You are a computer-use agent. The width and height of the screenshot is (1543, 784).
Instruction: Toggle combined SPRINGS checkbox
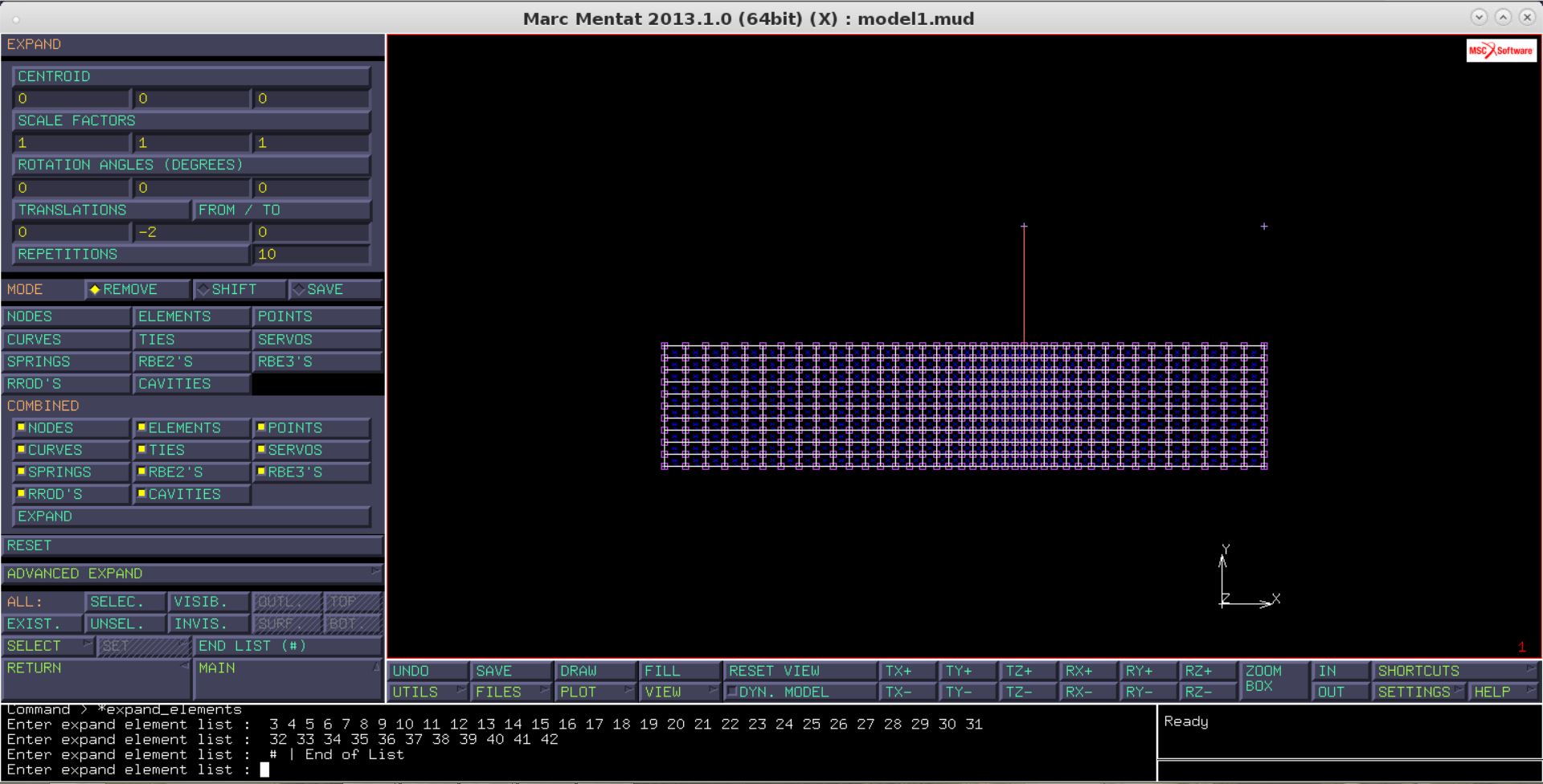point(71,472)
